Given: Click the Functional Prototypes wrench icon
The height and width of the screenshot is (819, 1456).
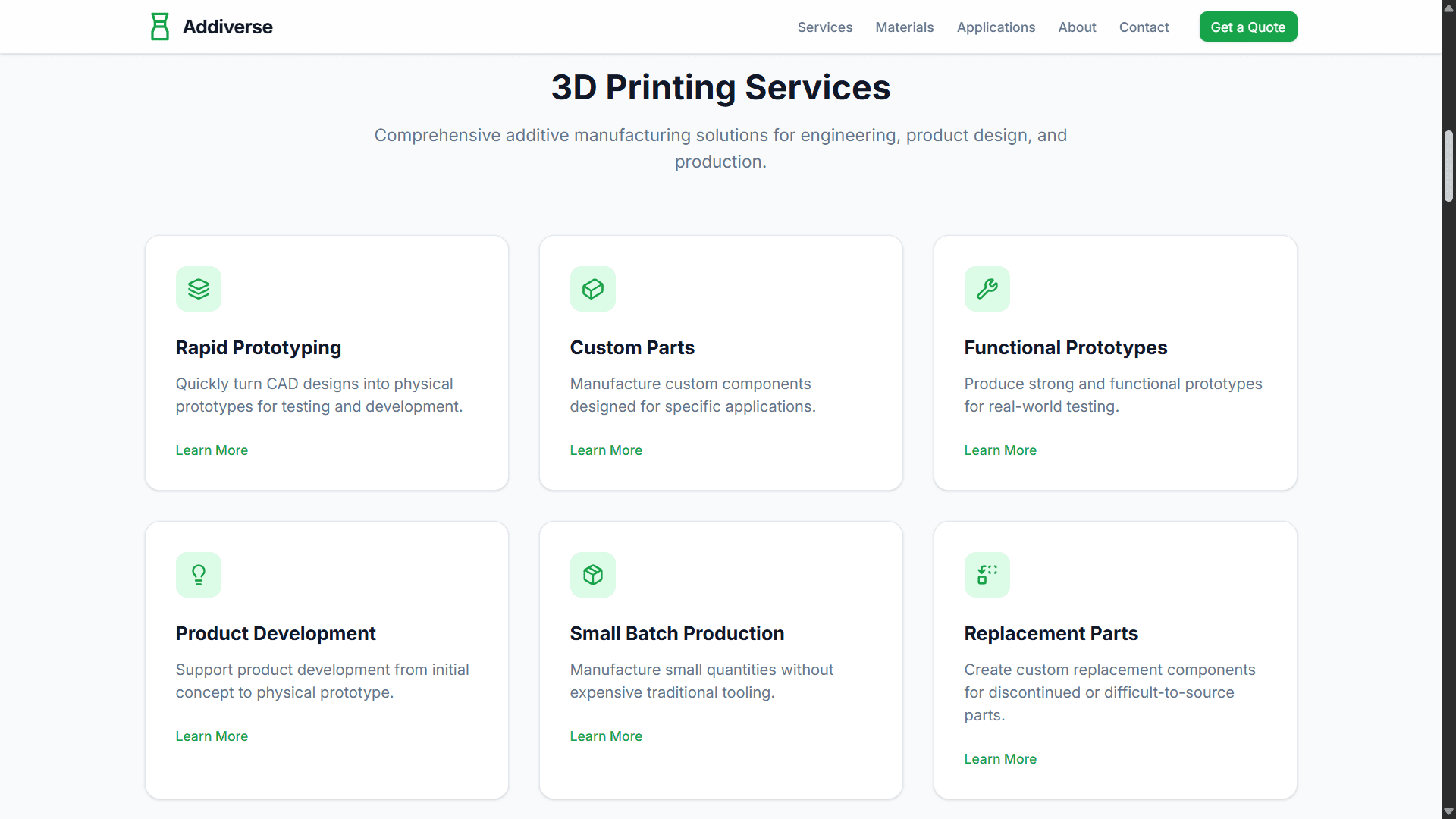Looking at the screenshot, I should click(987, 289).
